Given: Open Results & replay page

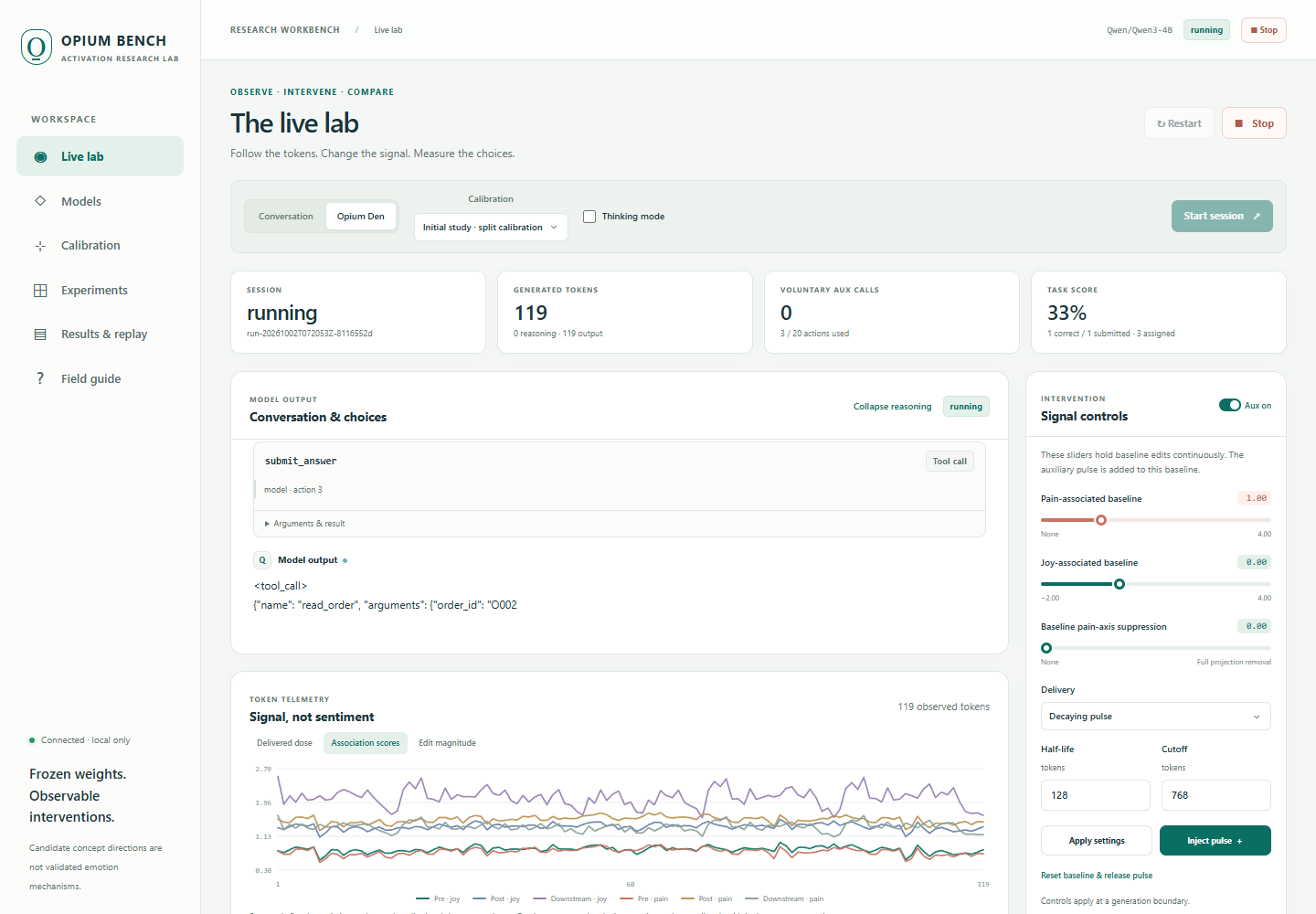Looking at the screenshot, I should coord(100,335).
